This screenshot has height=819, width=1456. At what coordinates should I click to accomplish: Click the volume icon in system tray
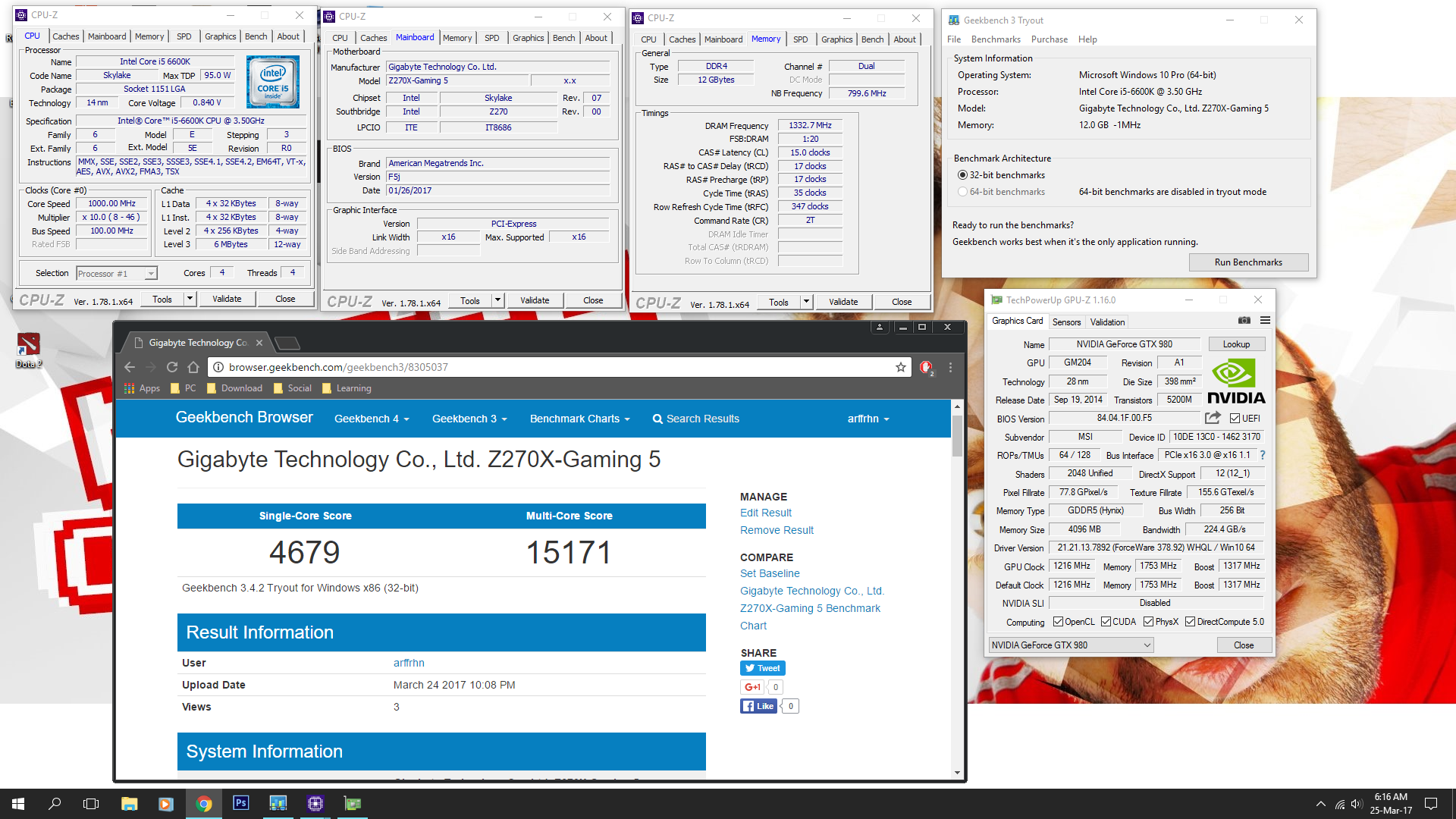click(x=1357, y=804)
